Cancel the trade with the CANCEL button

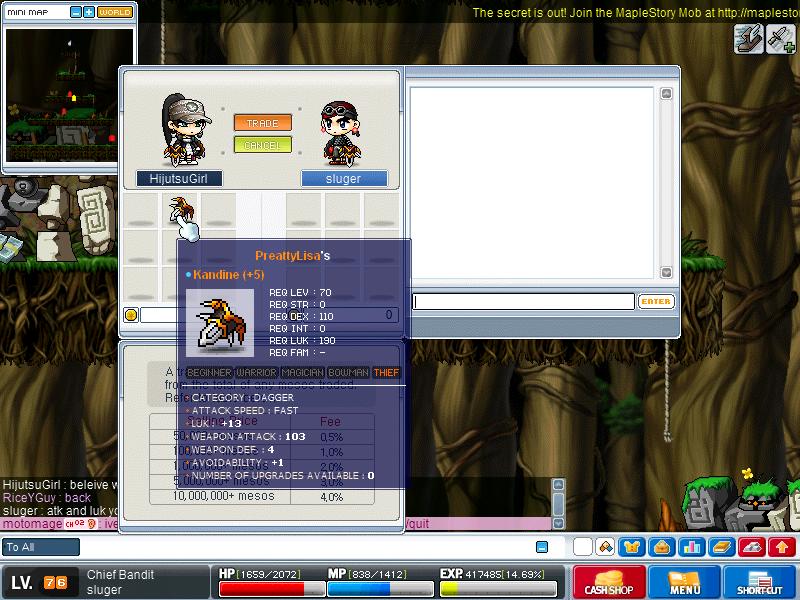coord(263,145)
